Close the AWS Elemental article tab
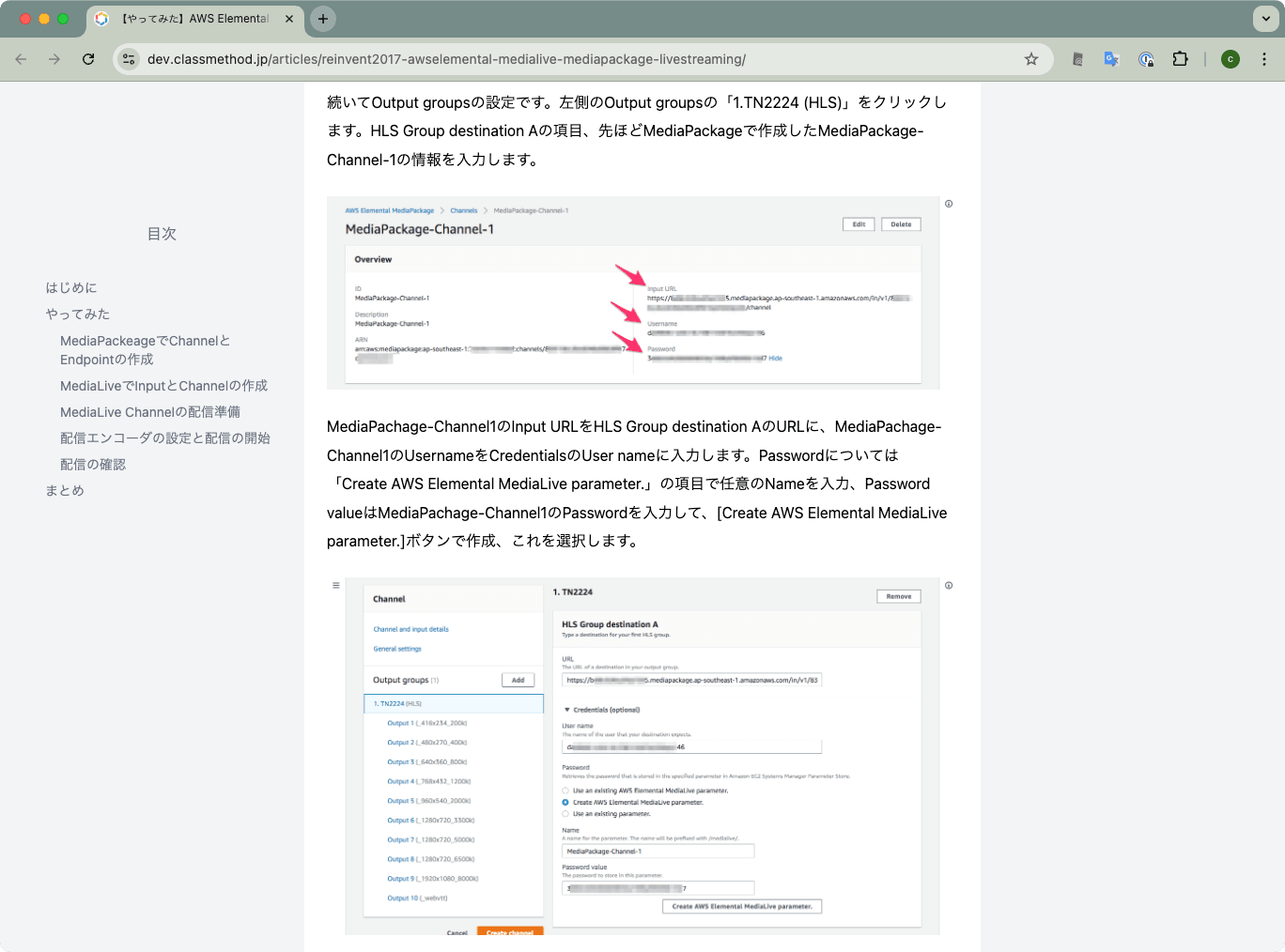This screenshot has height=952, width=1285. click(289, 19)
